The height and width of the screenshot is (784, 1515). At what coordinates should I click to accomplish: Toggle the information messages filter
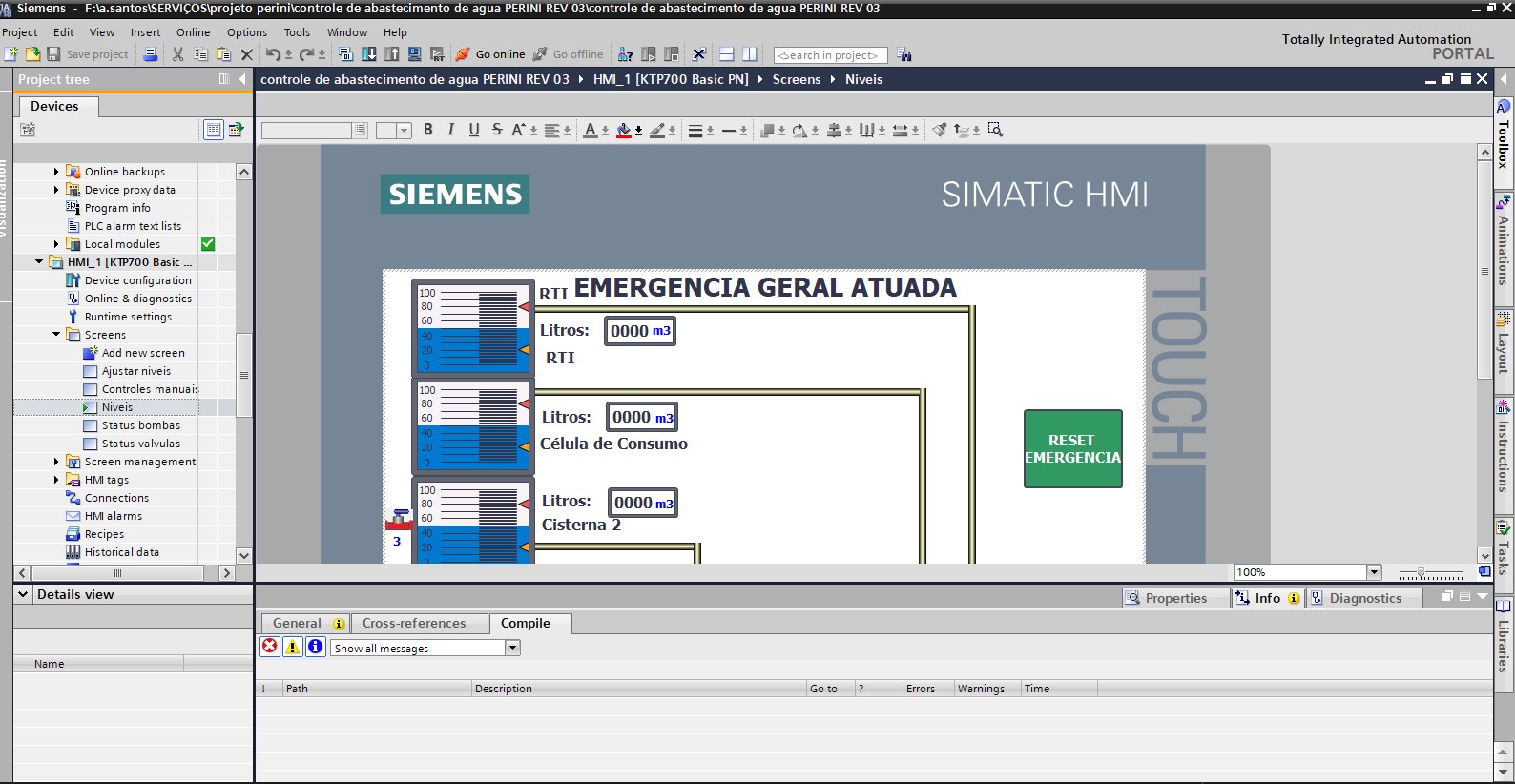coord(316,647)
